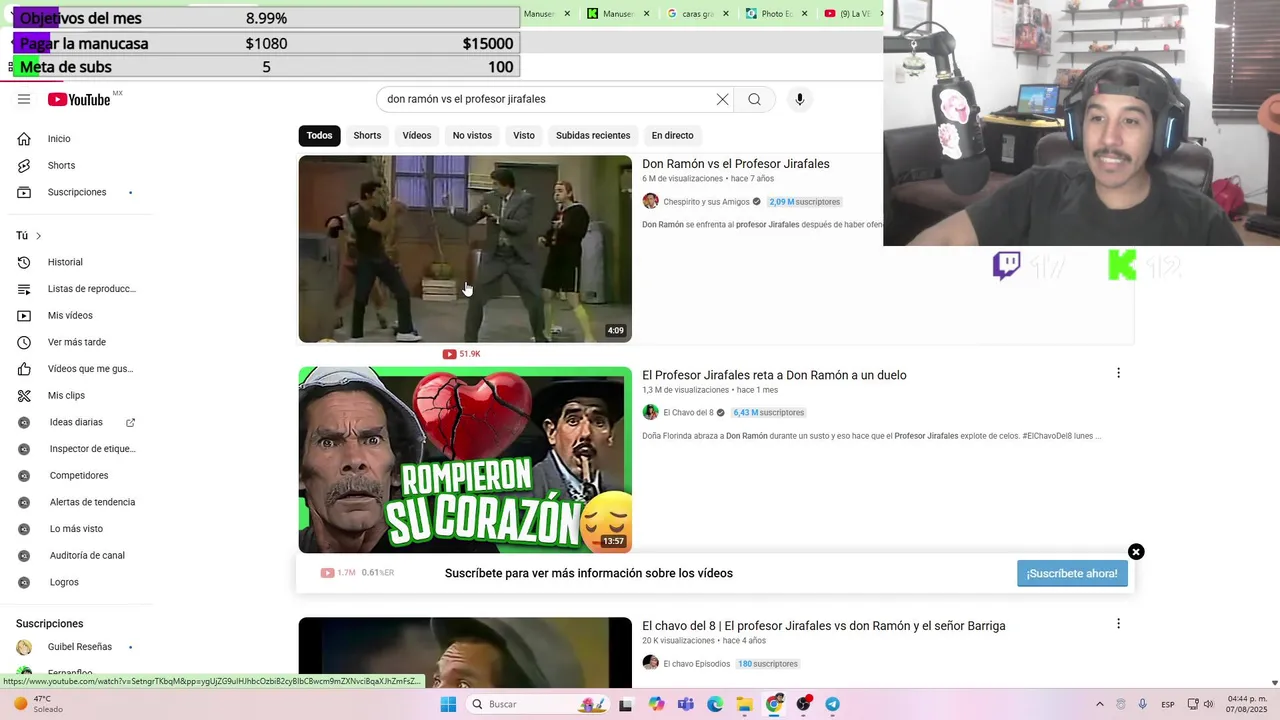The width and height of the screenshot is (1280, 720).
Task: Open options menu for El chavo del 8 video
Action: point(1118,623)
